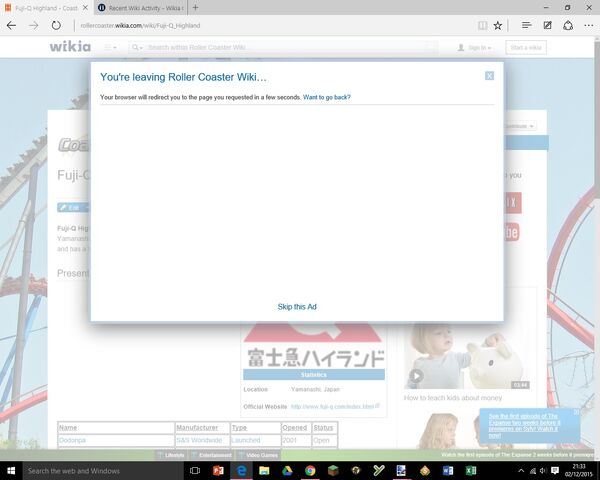Image resolution: width=600 pixels, height=480 pixels.
Task: Open the Edge share icon
Action: click(568, 26)
